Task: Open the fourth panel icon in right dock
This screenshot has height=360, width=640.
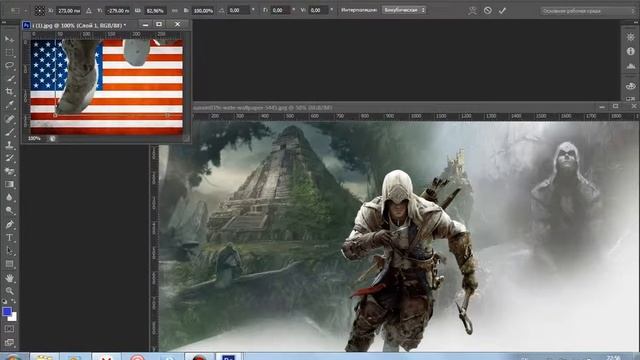Action: (630, 86)
